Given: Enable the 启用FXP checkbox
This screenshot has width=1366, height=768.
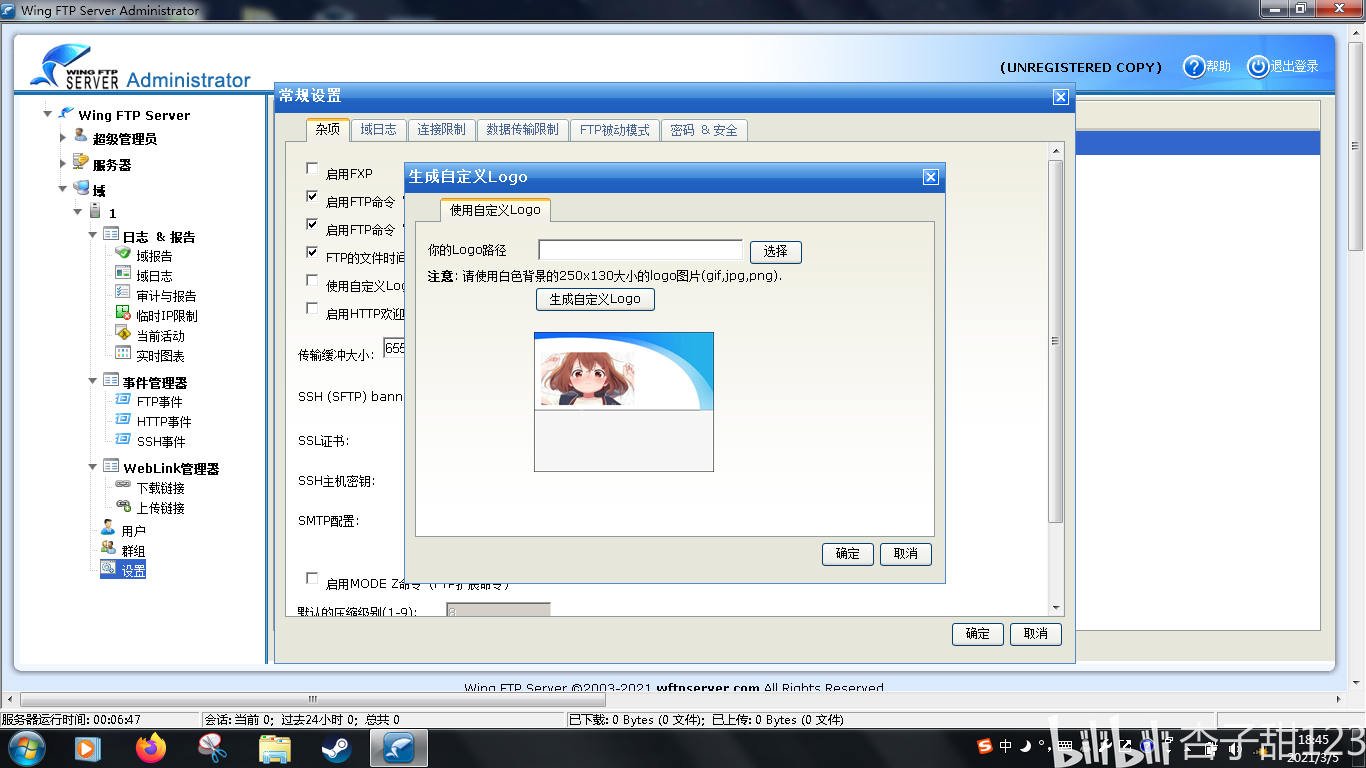Looking at the screenshot, I should pyautogui.click(x=312, y=169).
